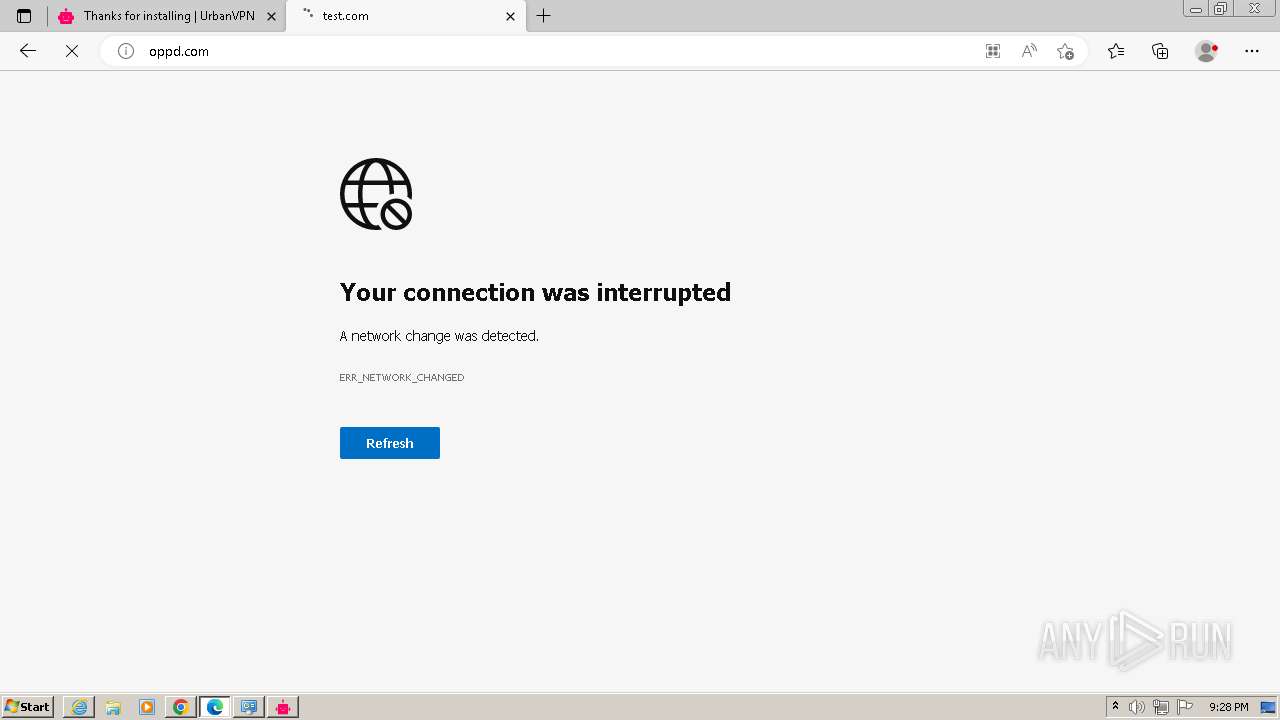1280x720 pixels.
Task: Click the 9:28 PM clock
Action: pos(1228,707)
